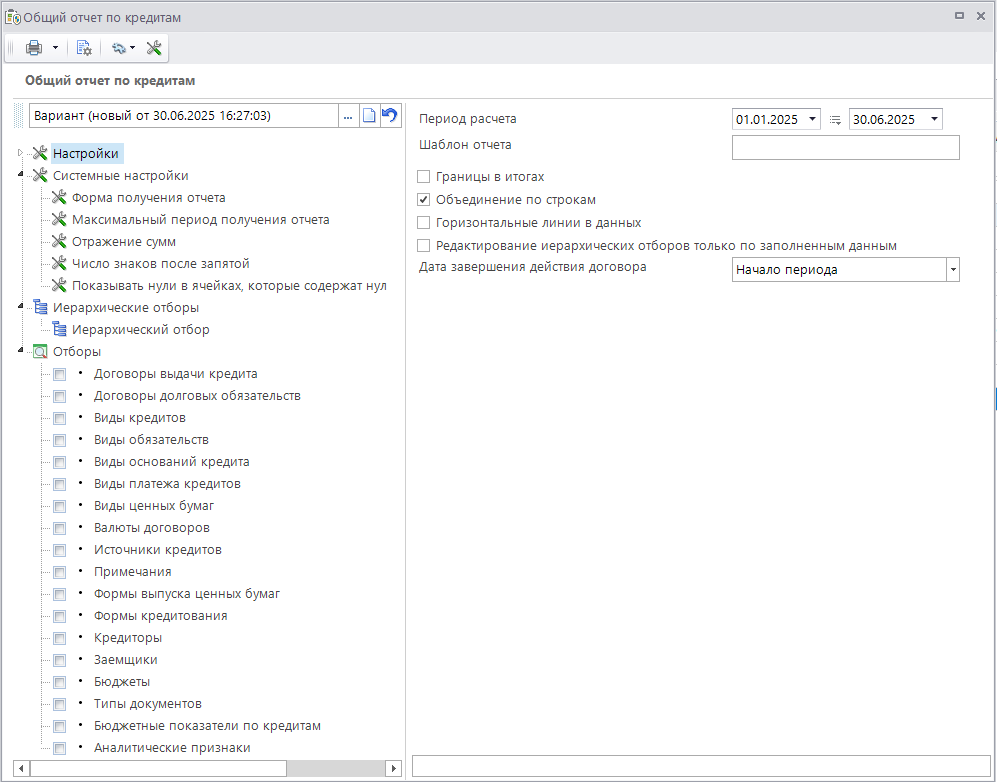Uncheck 'Объединение по строкам' checkbox
The width and height of the screenshot is (997, 782).
424,200
